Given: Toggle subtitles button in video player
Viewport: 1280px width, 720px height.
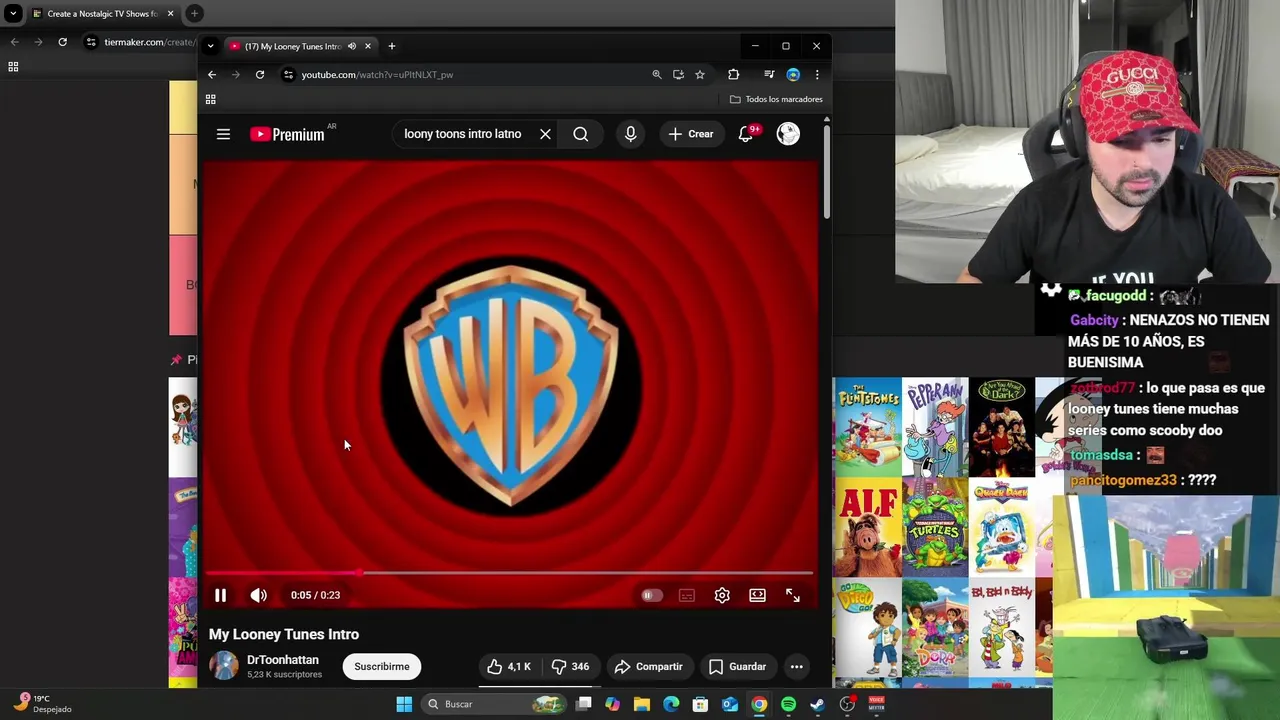Looking at the screenshot, I should click(x=686, y=595).
